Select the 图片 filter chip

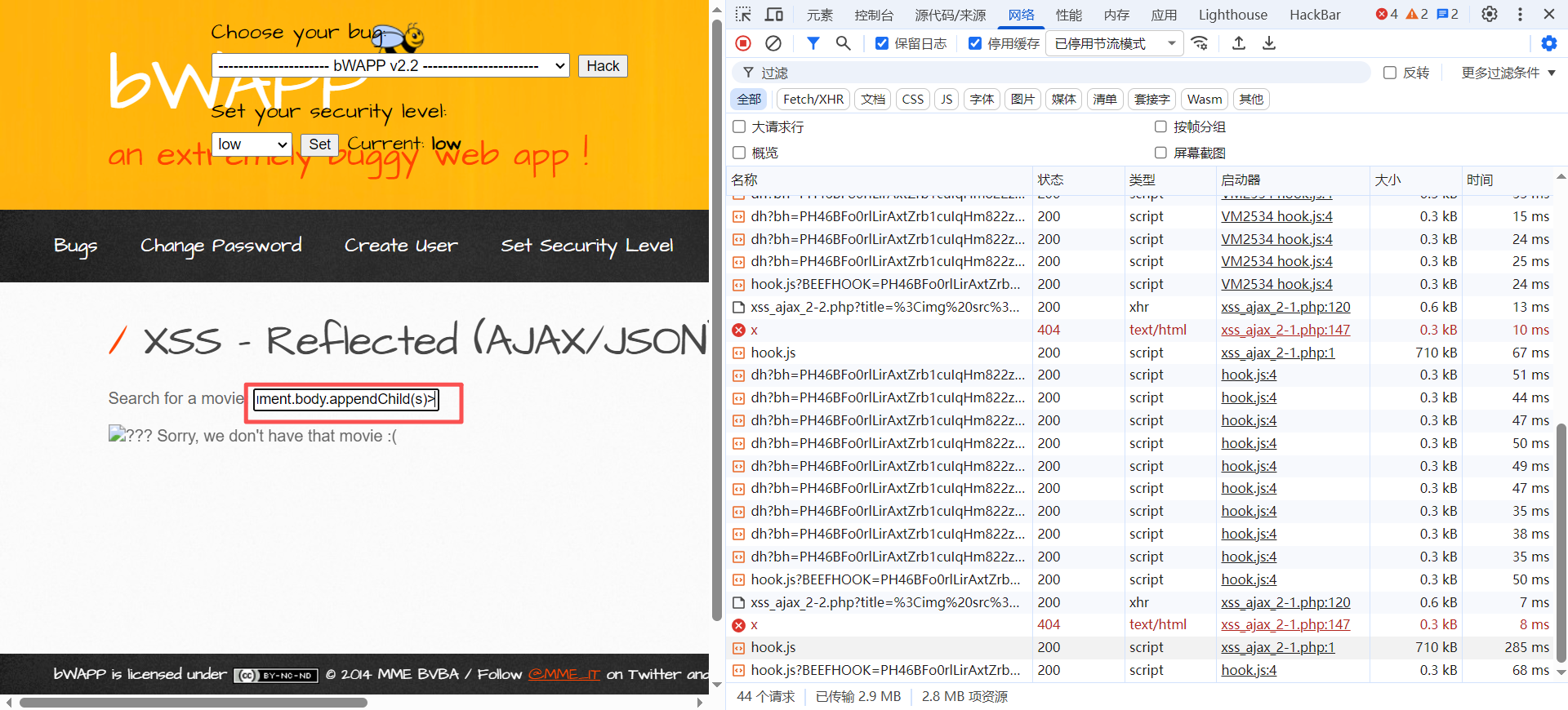tap(1022, 100)
